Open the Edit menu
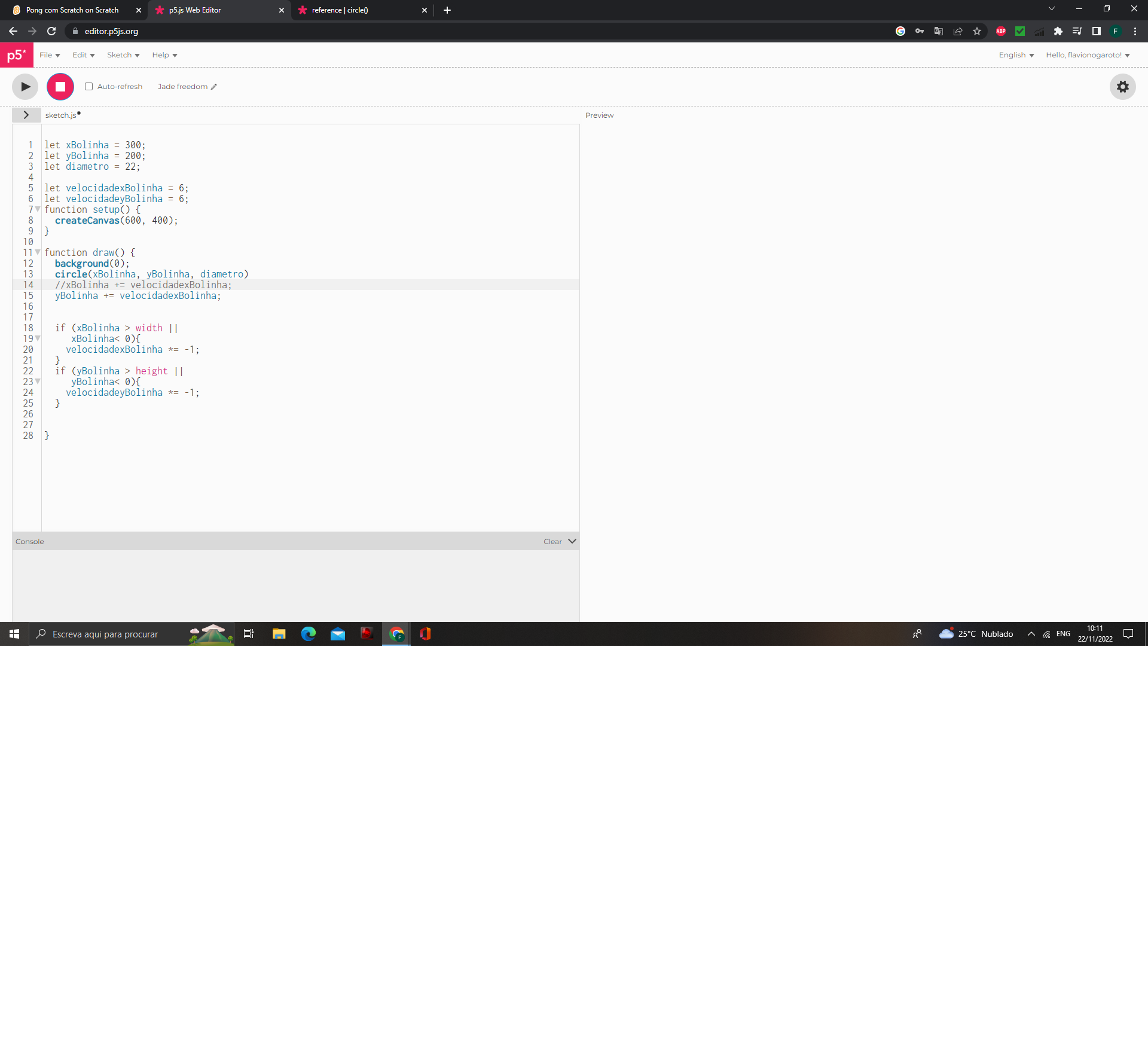Image resolution: width=1148 pixels, height=1050 pixels. click(x=84, y=55)
